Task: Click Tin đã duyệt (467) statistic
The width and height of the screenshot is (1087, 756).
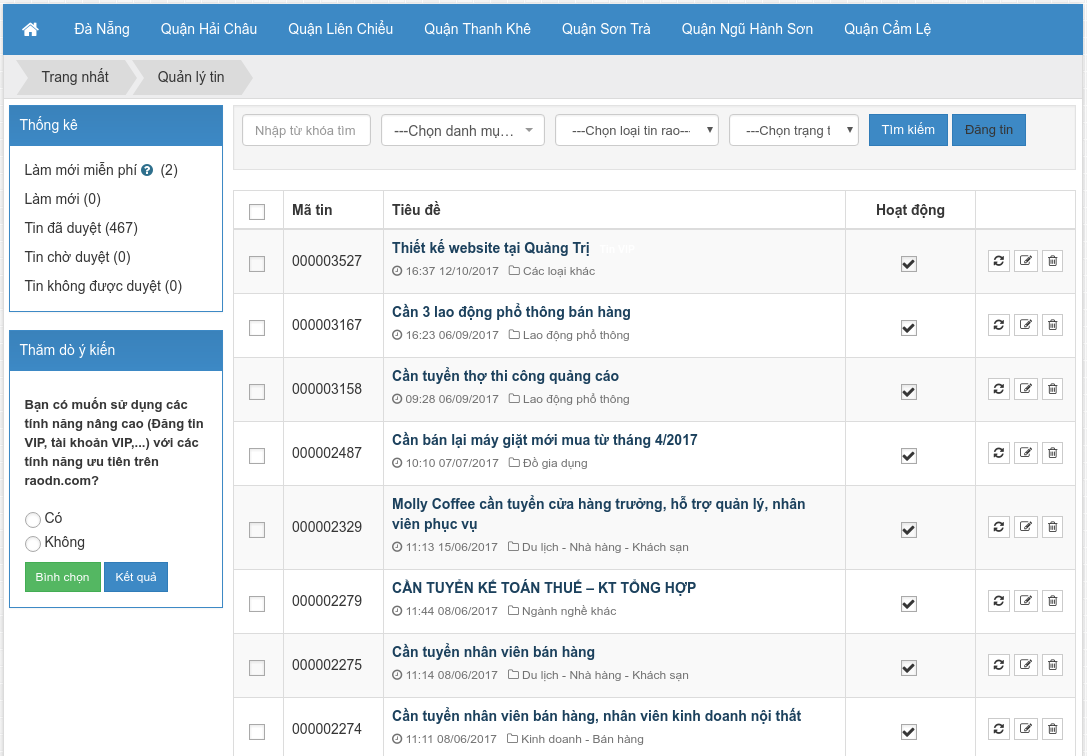Action: click(x=81, y=228)
